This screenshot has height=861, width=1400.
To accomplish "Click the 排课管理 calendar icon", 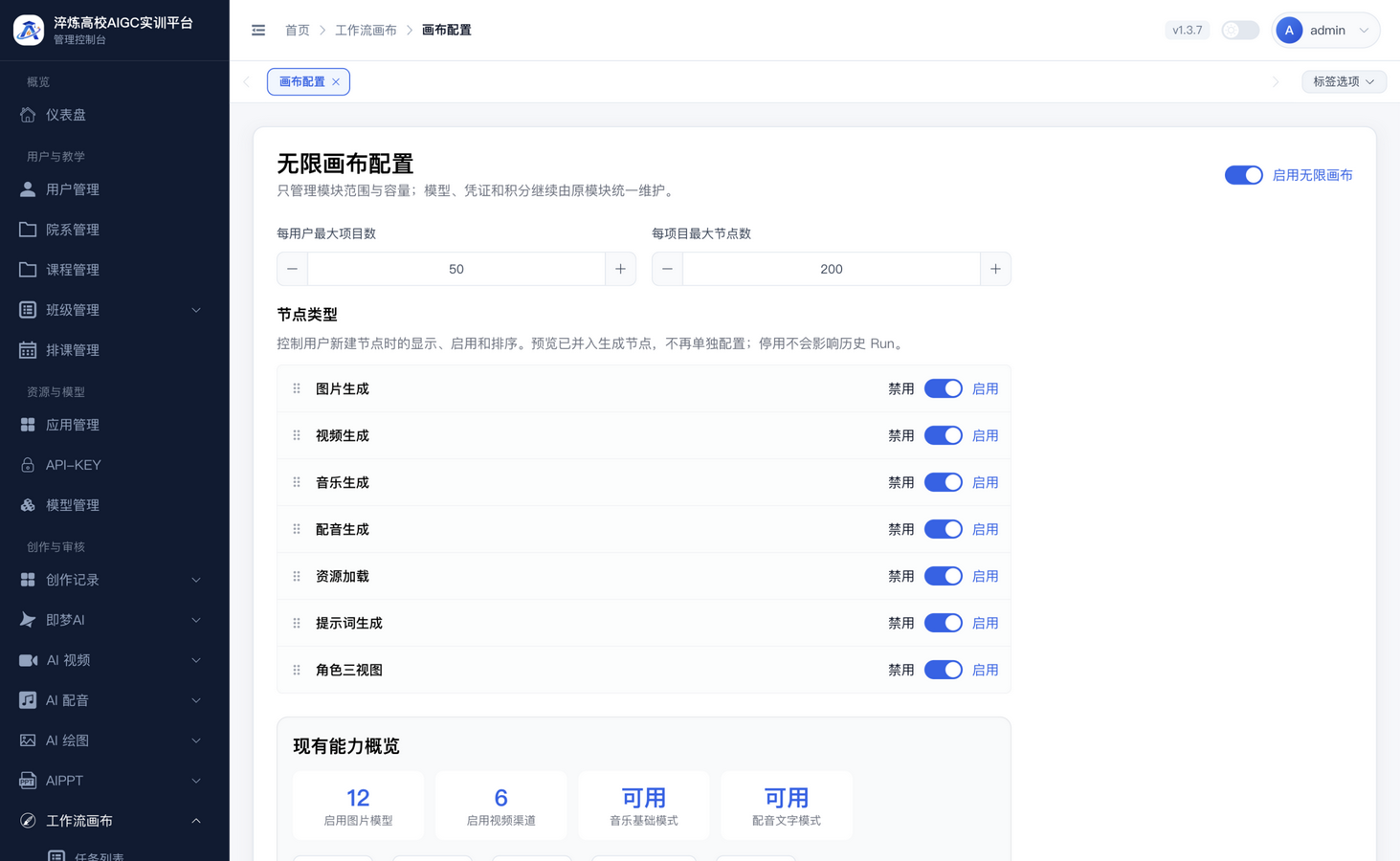I will (x=28, y=350).
